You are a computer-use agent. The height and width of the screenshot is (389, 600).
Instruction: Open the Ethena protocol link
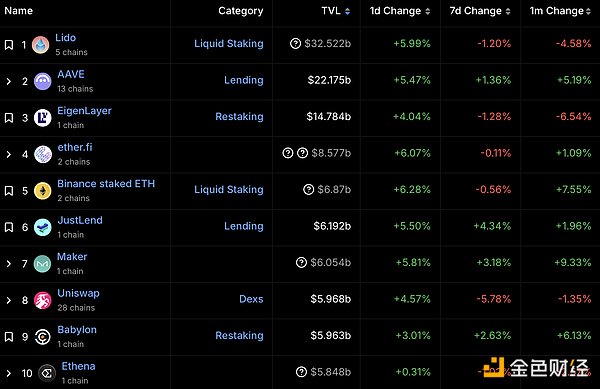[x=78, y=366]
